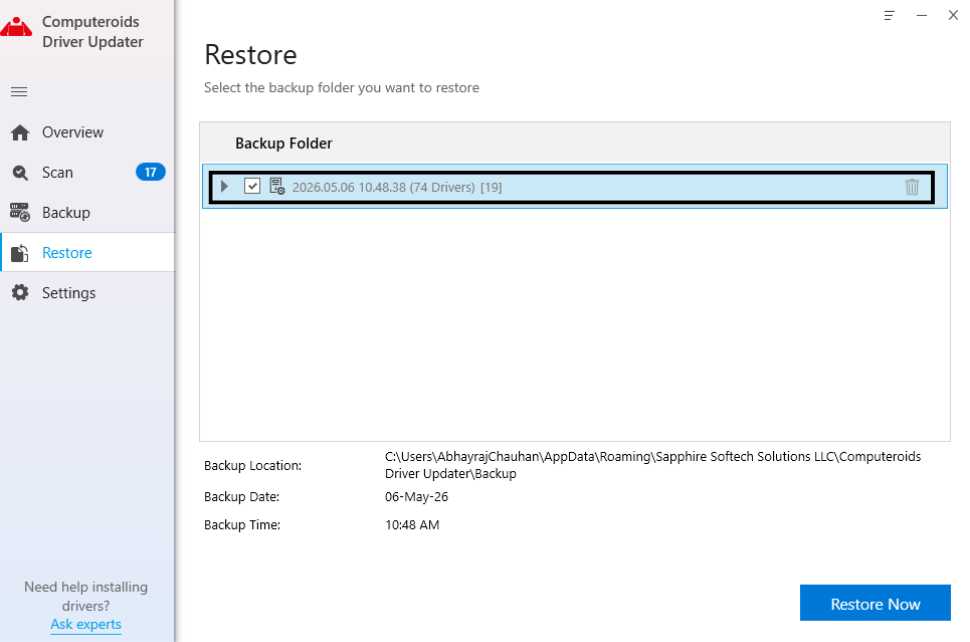Click the Computeroids Driver Updater title text
Viewport: 970px width, 642px height.
coord(93,32)
